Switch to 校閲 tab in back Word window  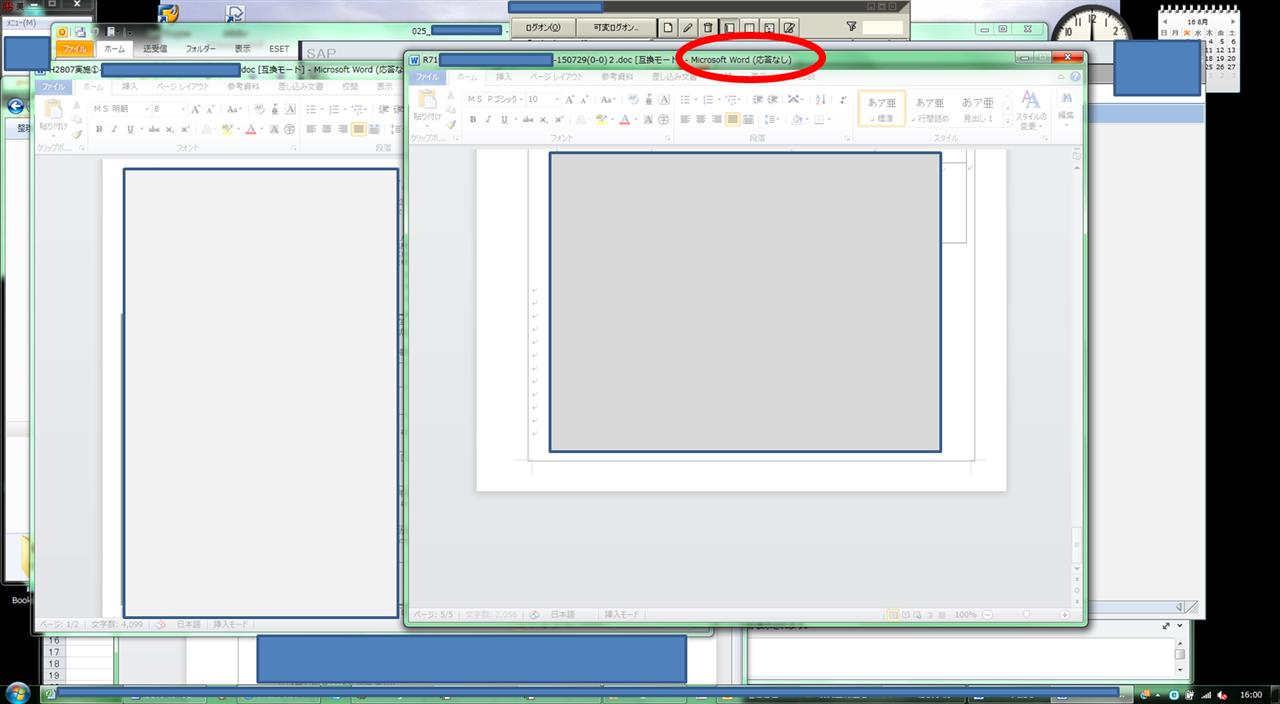point(350,87)
